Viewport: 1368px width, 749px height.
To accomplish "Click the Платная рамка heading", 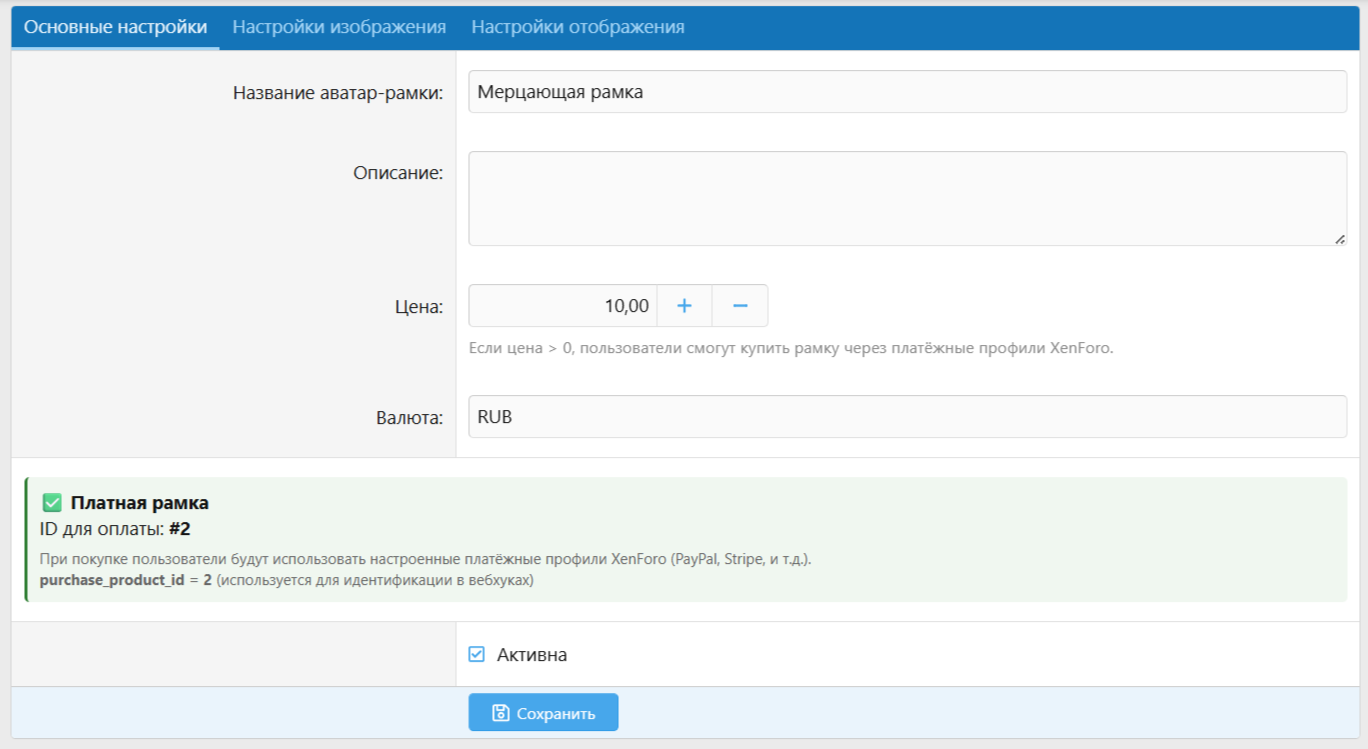I will 139,503.
